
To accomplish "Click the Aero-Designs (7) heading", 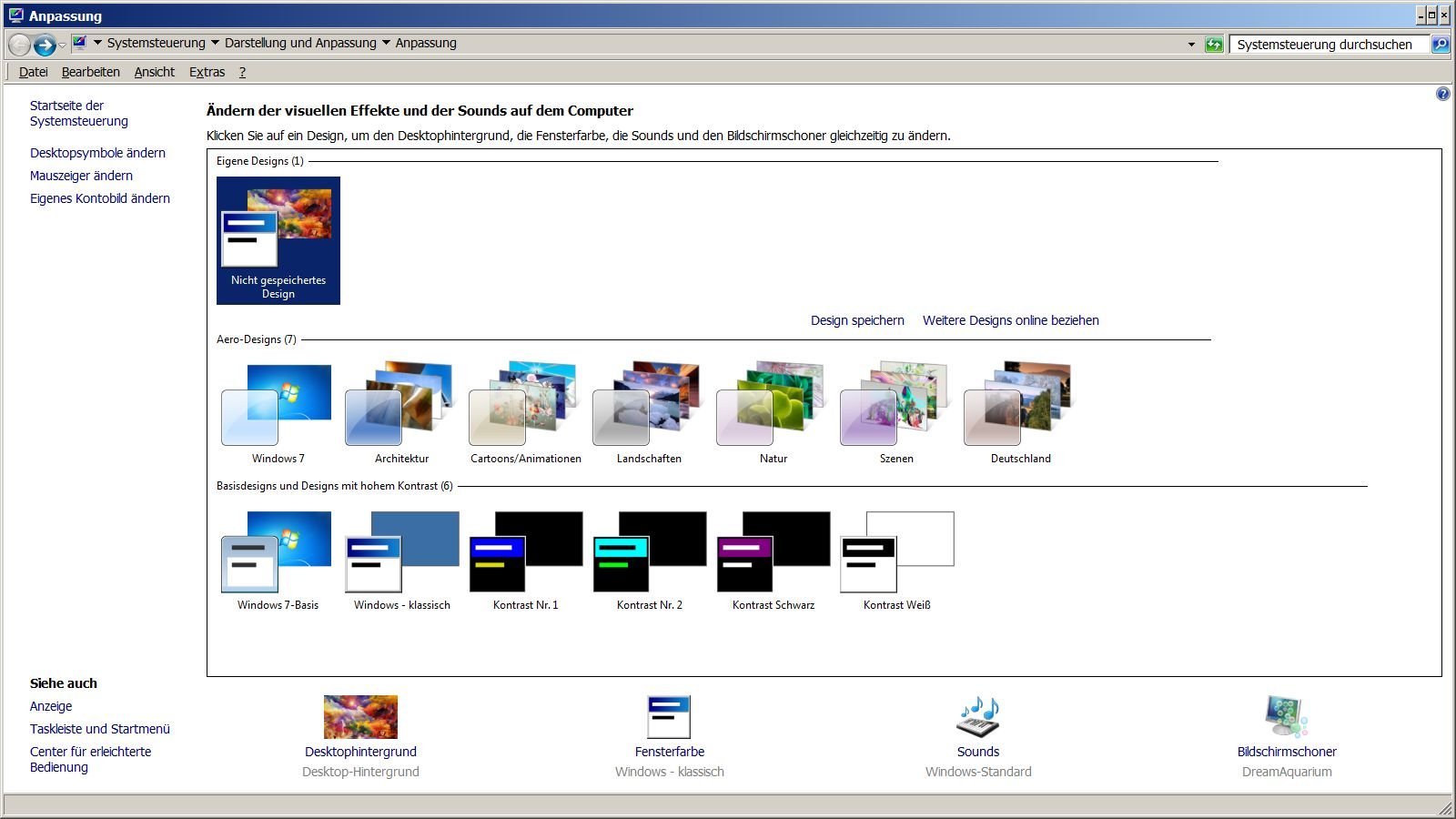I will point(257,339).
